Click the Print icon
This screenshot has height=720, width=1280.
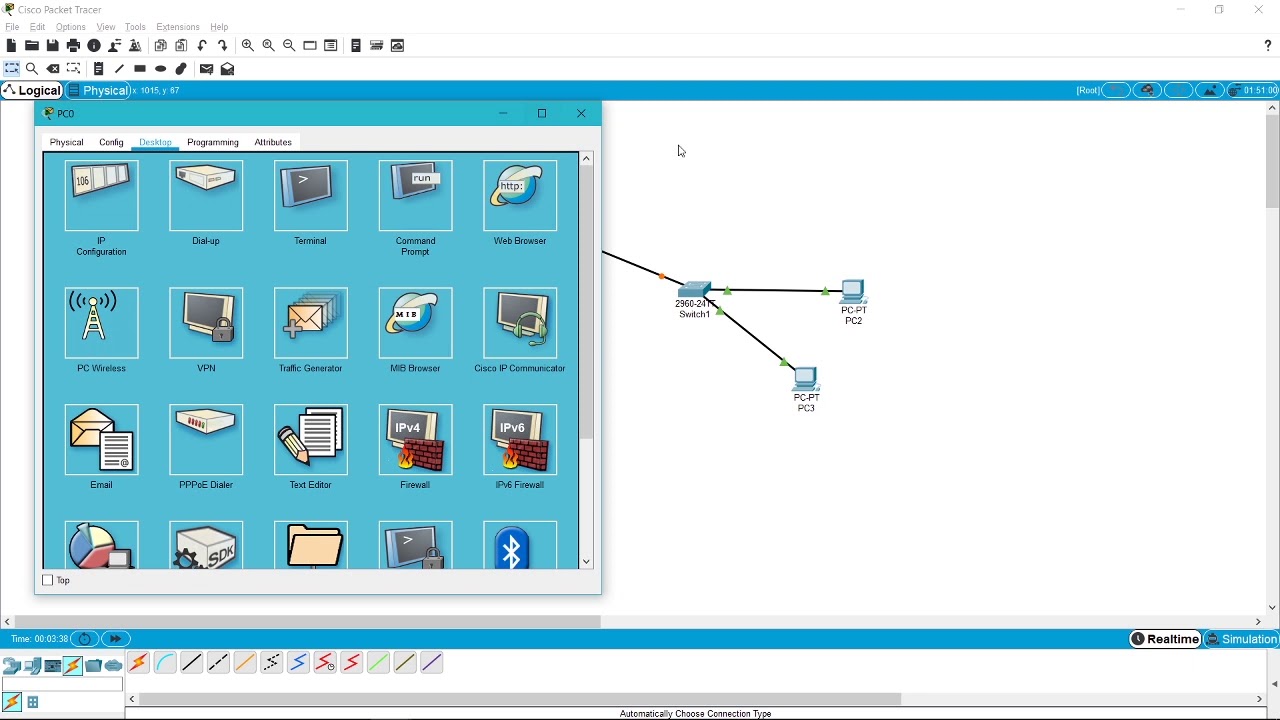point(73,46)
